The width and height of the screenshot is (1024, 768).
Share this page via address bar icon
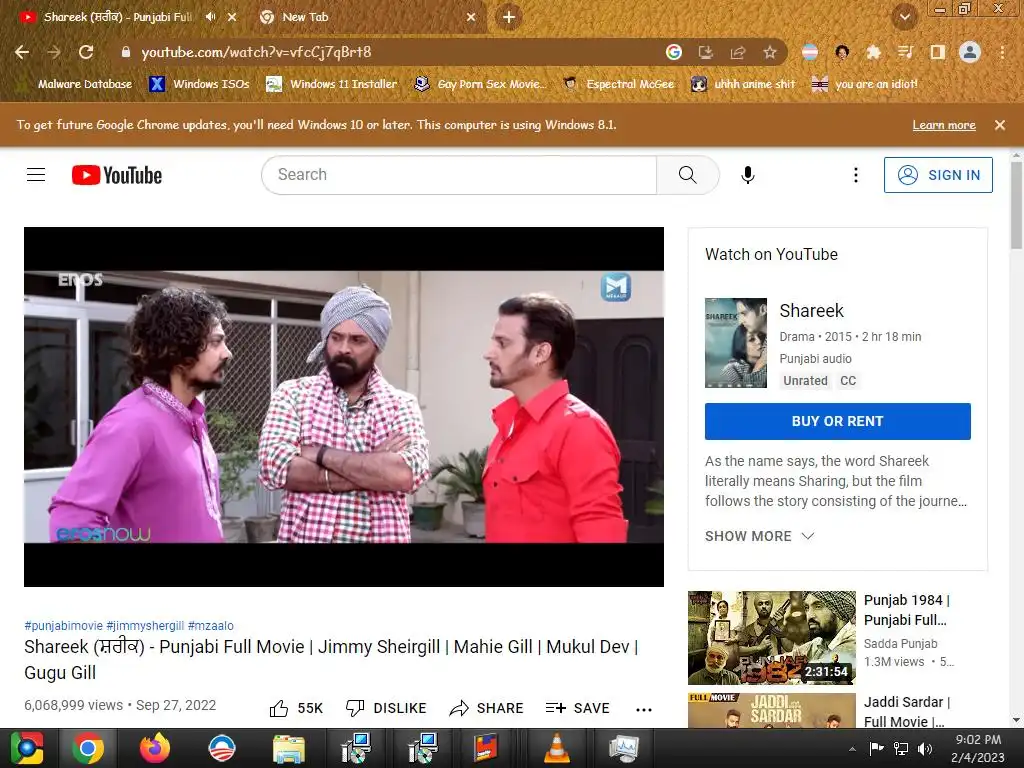(x=738, y=52)
